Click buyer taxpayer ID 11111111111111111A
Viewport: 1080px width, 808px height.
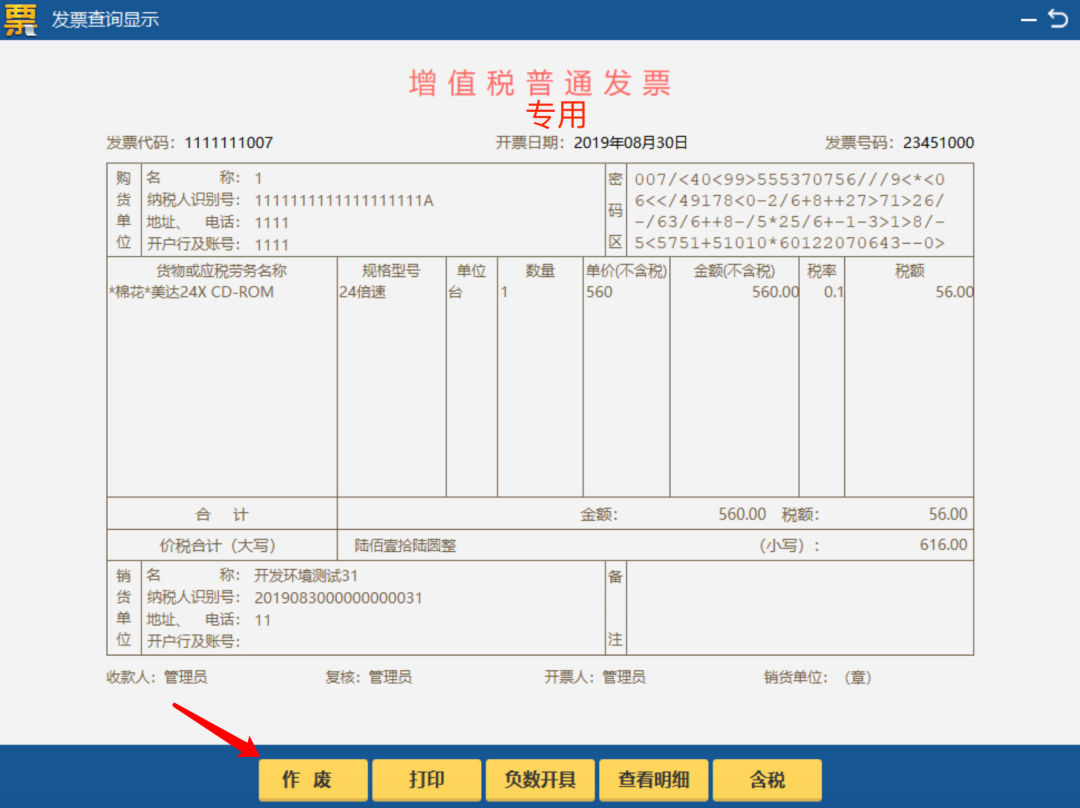click(x=344, y=200)
